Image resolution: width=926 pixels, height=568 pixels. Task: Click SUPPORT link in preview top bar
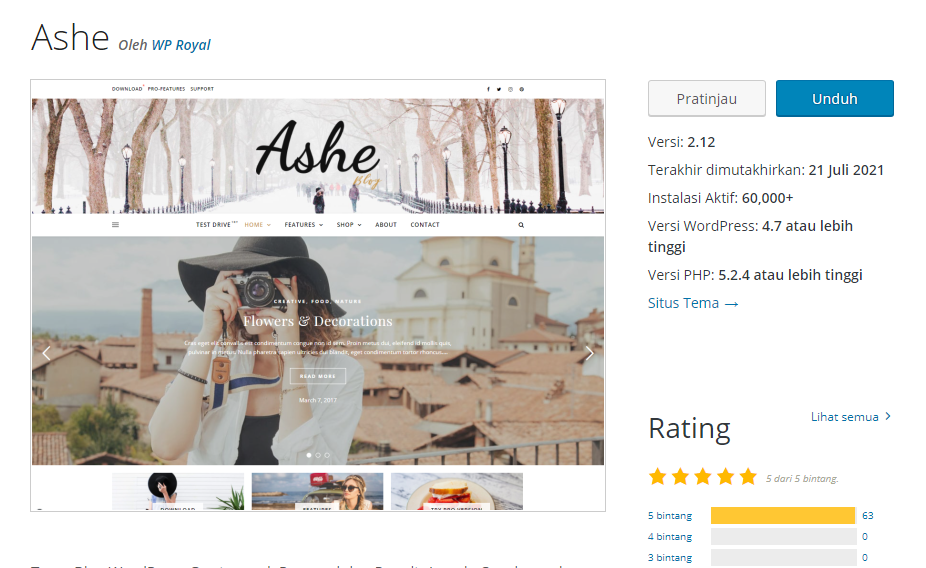[202, 89]
